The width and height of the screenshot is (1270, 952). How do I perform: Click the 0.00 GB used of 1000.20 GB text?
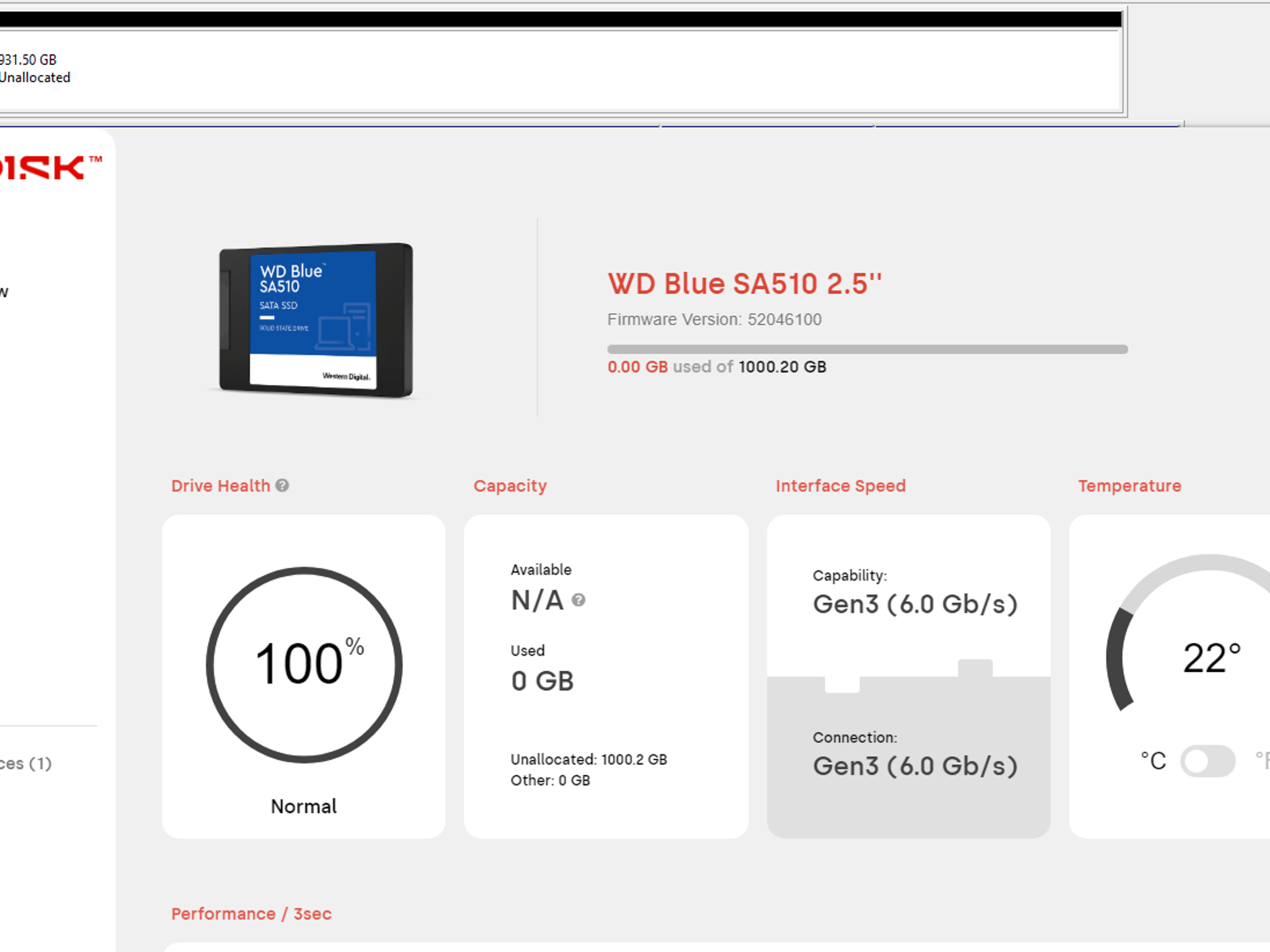tap(717, 367)
